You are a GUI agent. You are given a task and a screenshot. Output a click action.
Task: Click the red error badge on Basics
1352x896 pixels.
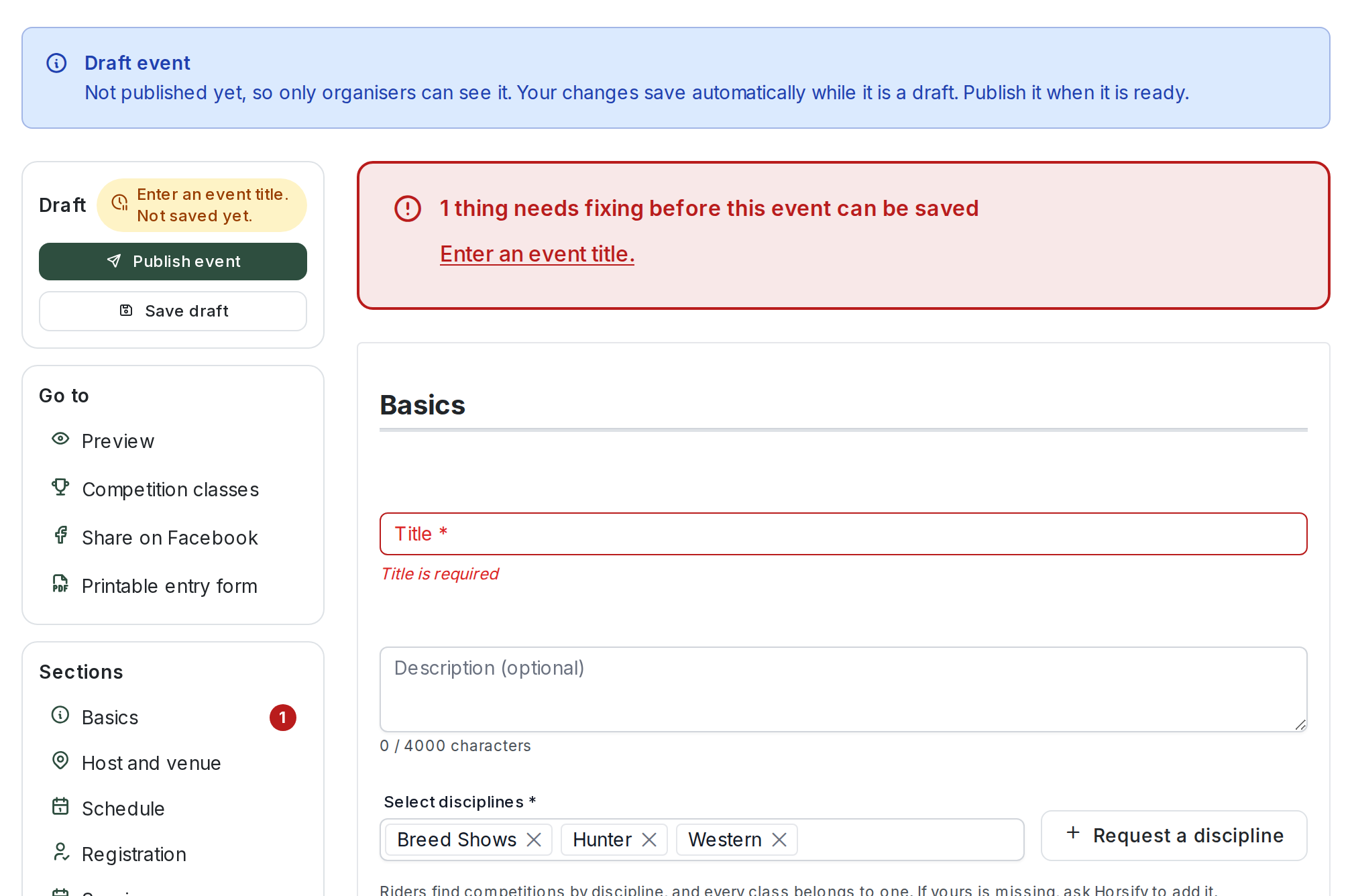[x=283, y=718]
